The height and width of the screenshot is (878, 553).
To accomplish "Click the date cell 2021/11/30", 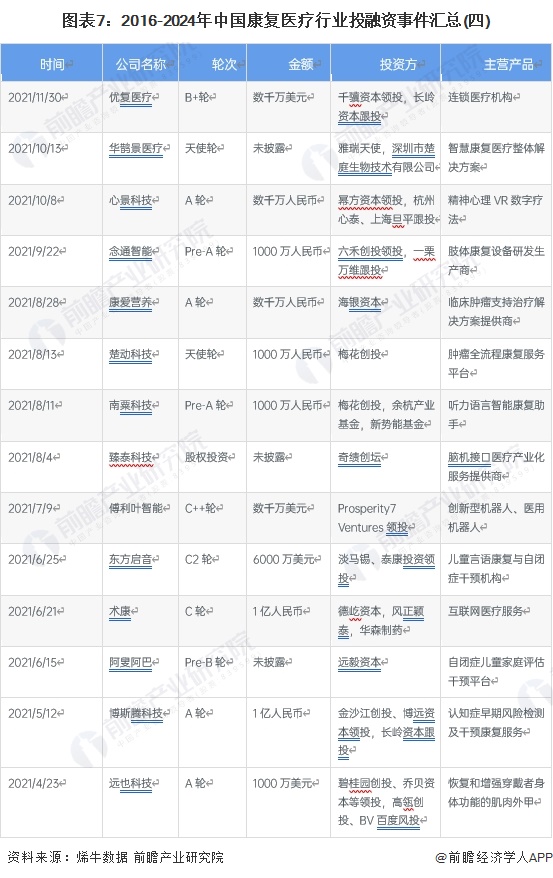I will click(35, 97).
